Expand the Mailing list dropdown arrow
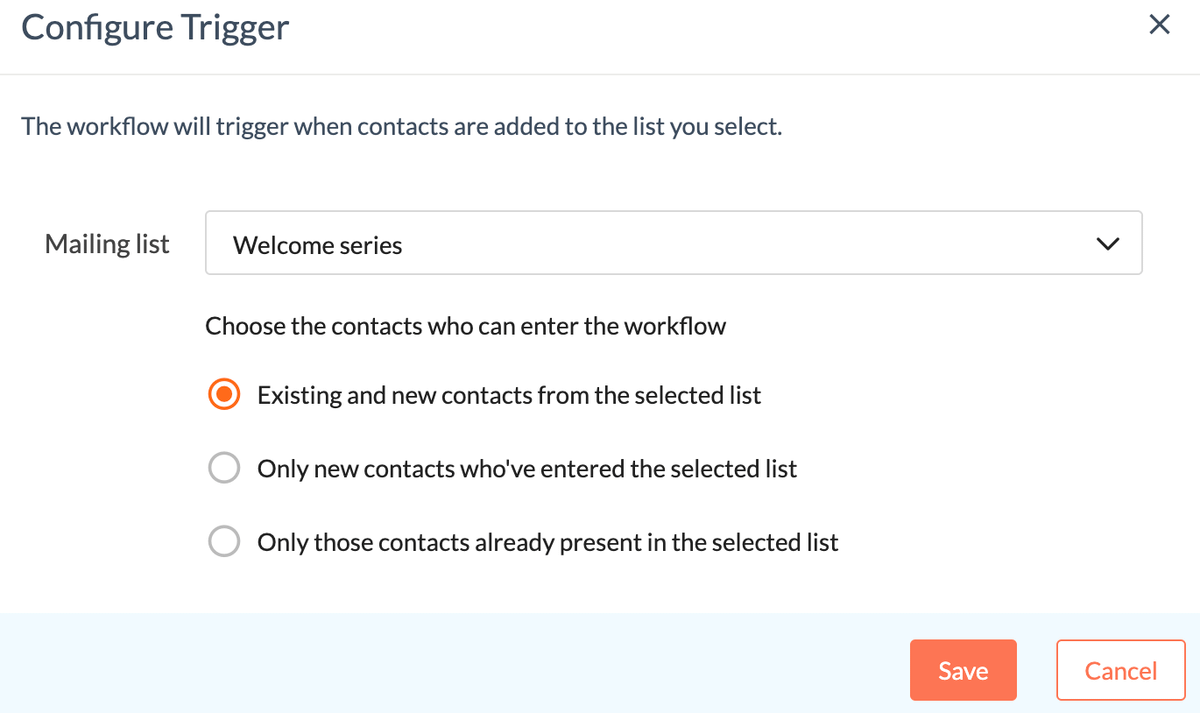Image resolution: width=1200 pixels, height=713 pixels. point(1107,243)
